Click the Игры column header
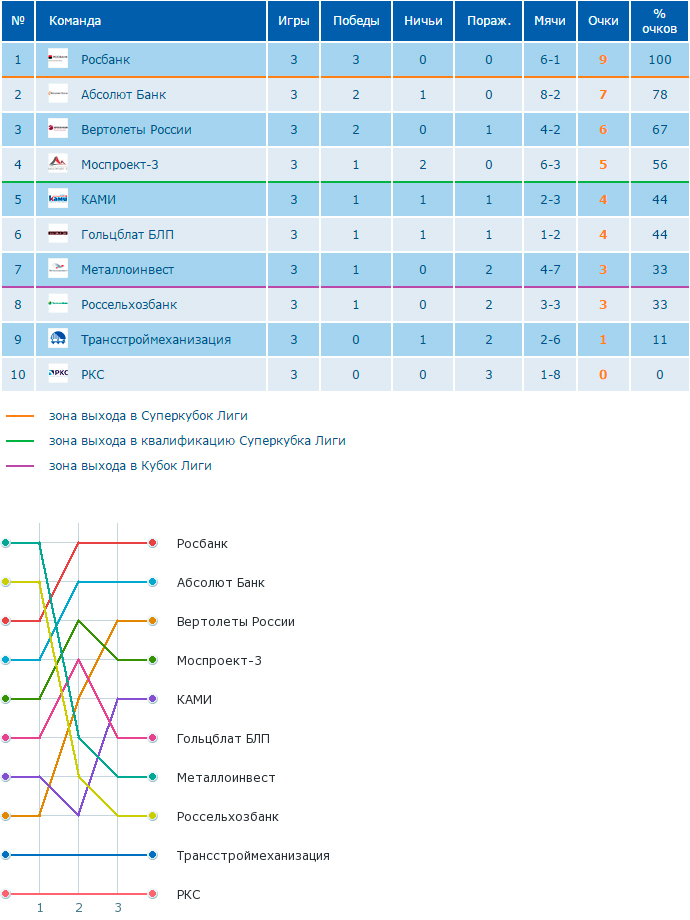Image resolution: width=690 pixels, height=920 pixels. 293,21
